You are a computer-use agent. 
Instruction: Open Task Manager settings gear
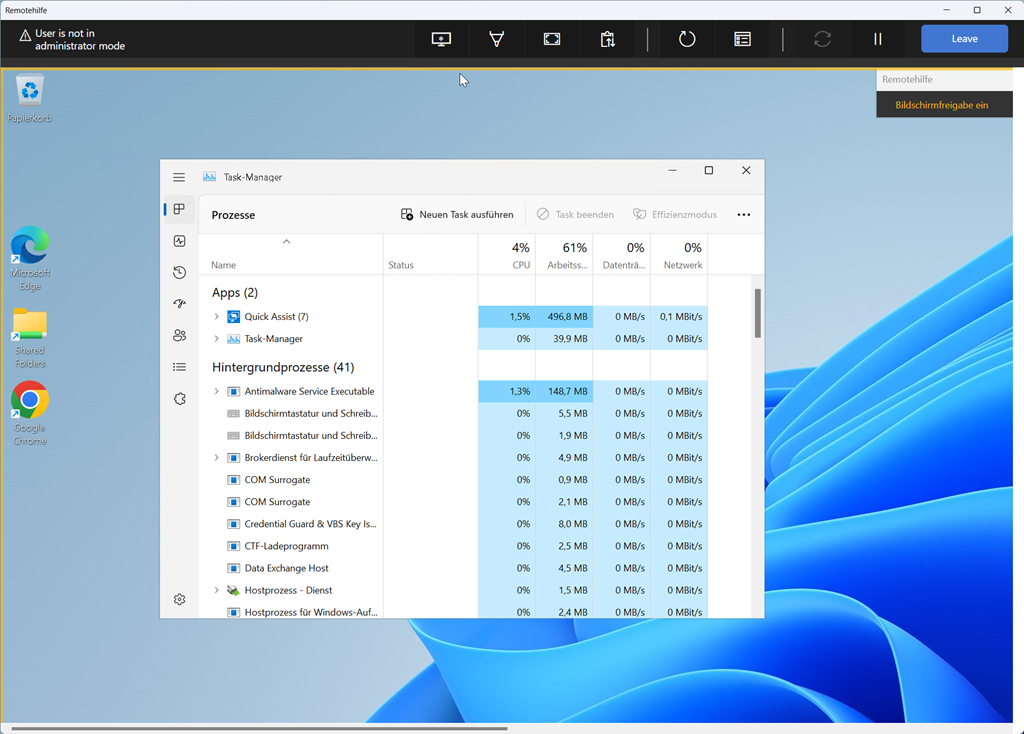(x=179, y=599)
